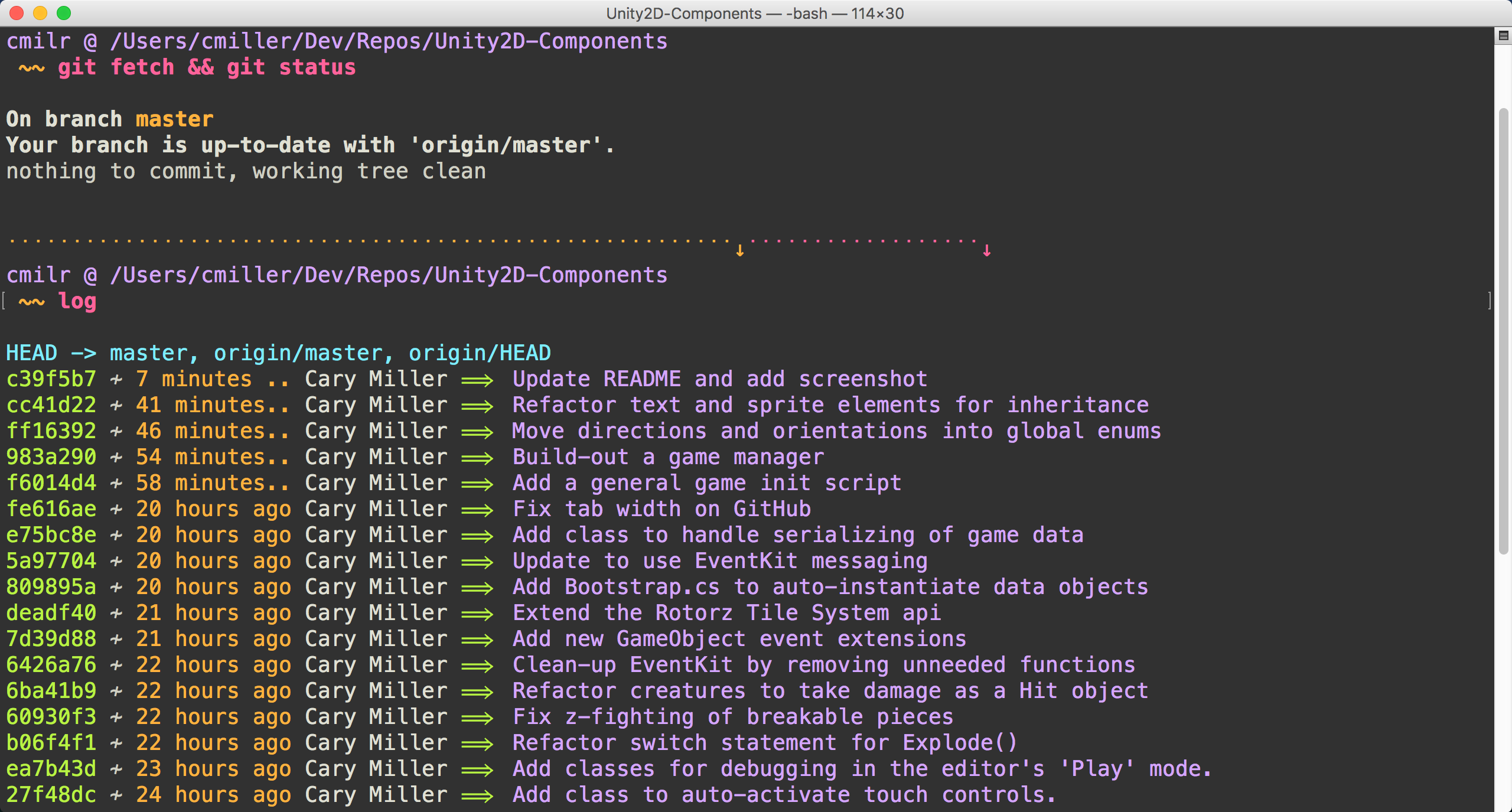Click the green zoom window button

64,13
